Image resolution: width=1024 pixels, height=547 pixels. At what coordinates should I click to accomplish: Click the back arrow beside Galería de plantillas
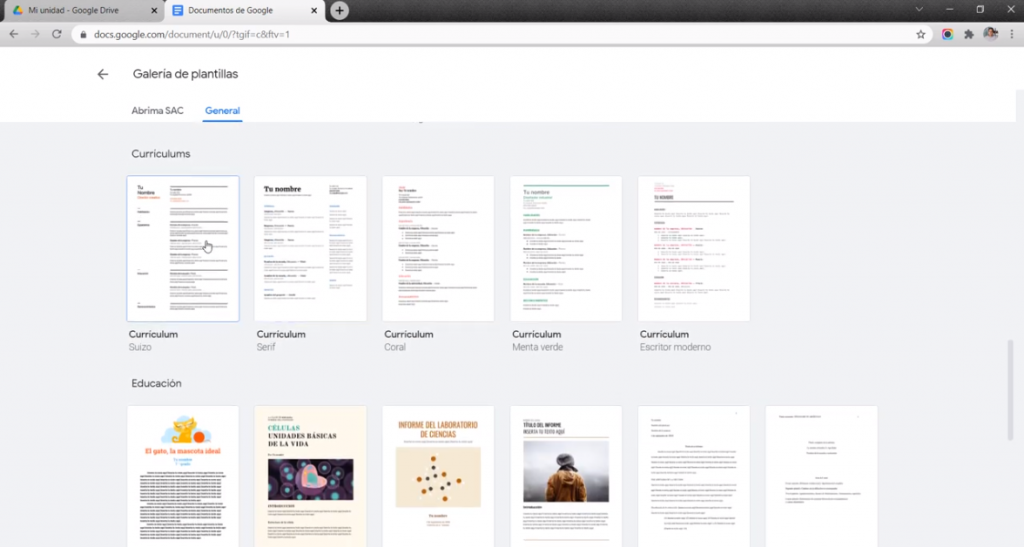(x=102, y=74)
